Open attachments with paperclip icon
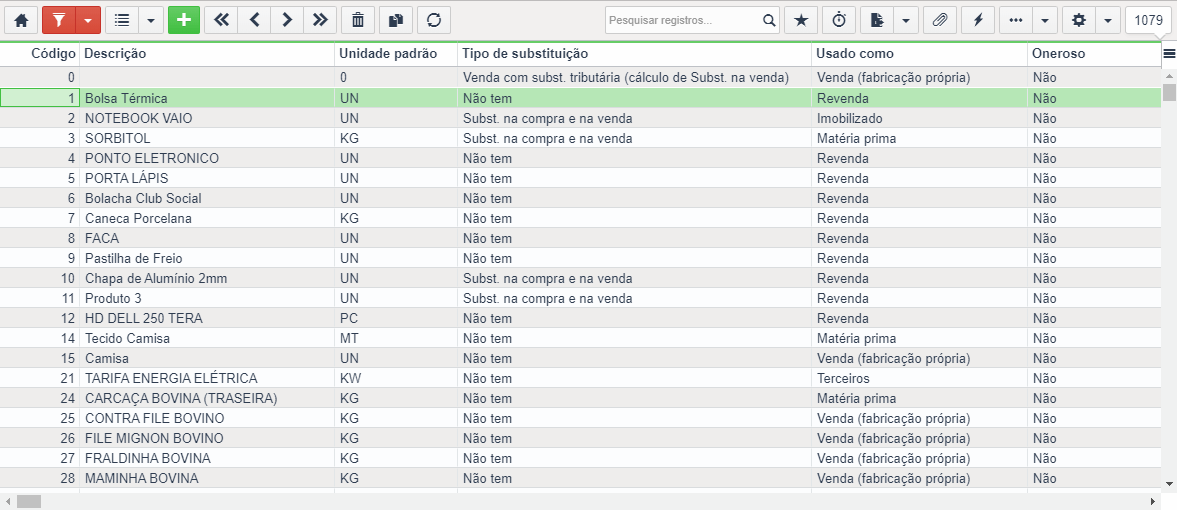 tap(940, 21)
